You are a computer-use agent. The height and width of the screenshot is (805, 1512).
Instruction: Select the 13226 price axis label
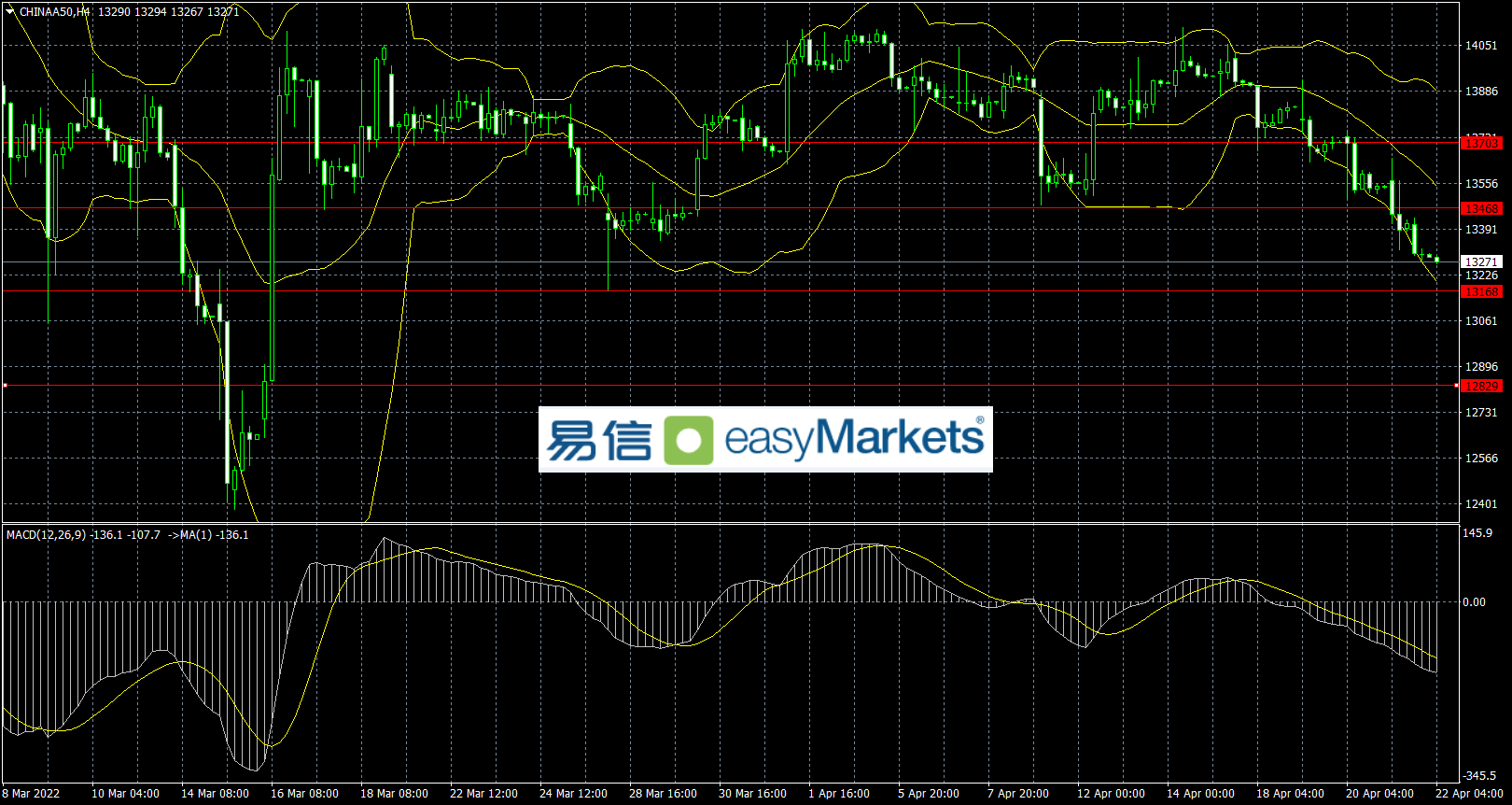tap(1481, 275)
